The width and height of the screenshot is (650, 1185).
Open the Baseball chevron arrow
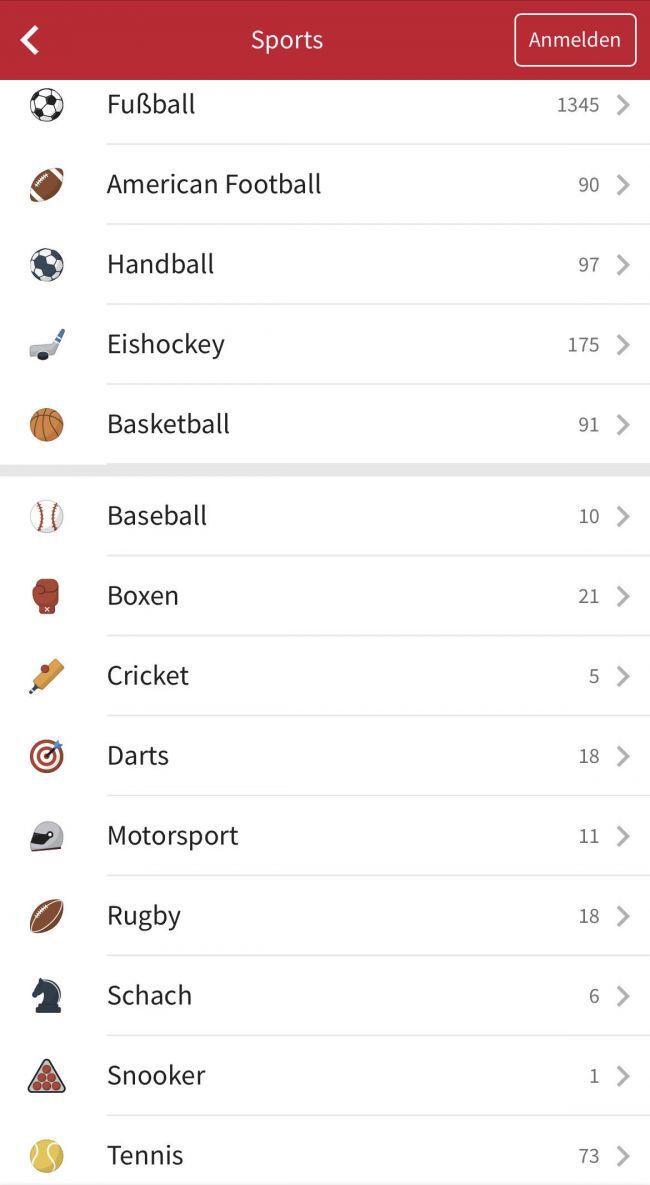(x=623, y=516)
